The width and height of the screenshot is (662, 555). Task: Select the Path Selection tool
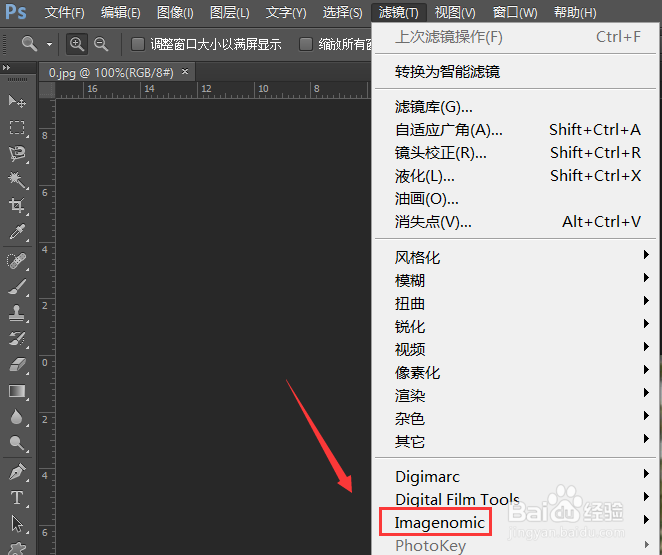17,525
